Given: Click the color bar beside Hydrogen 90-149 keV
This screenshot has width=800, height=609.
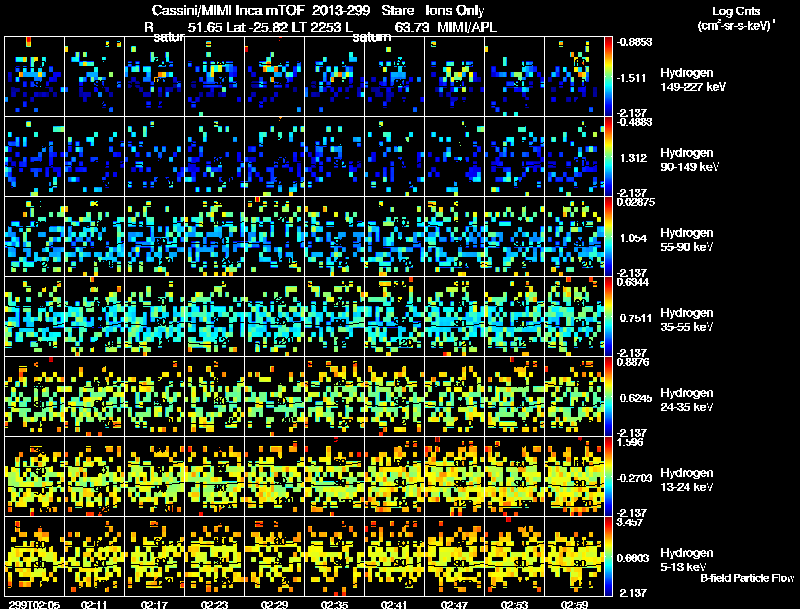Looking at the screenshot, I should [608, 157].
